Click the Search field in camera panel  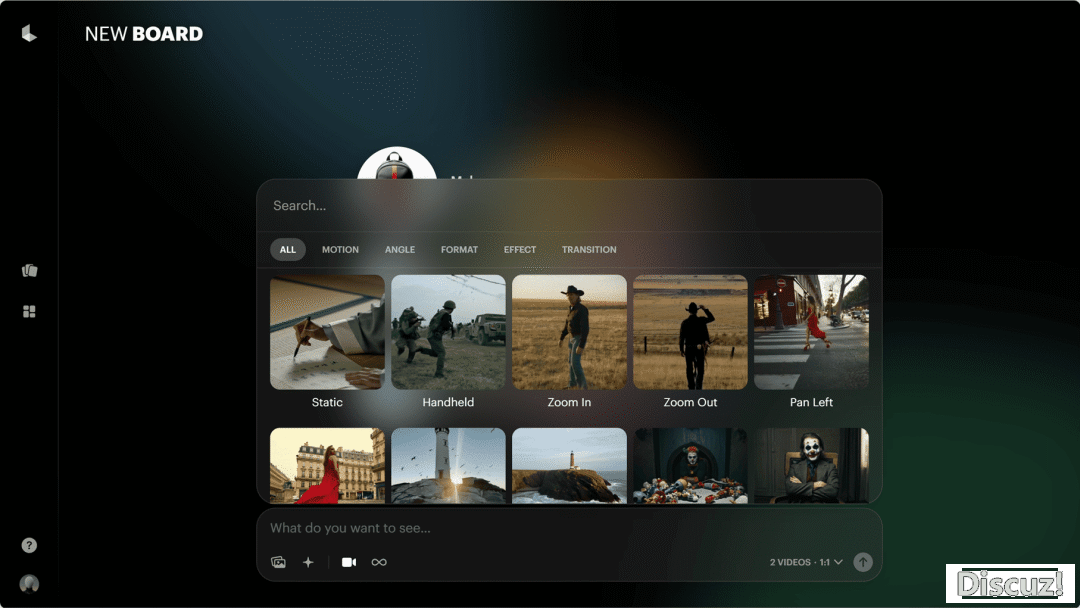pyautogui.click(x=569, y=206)
